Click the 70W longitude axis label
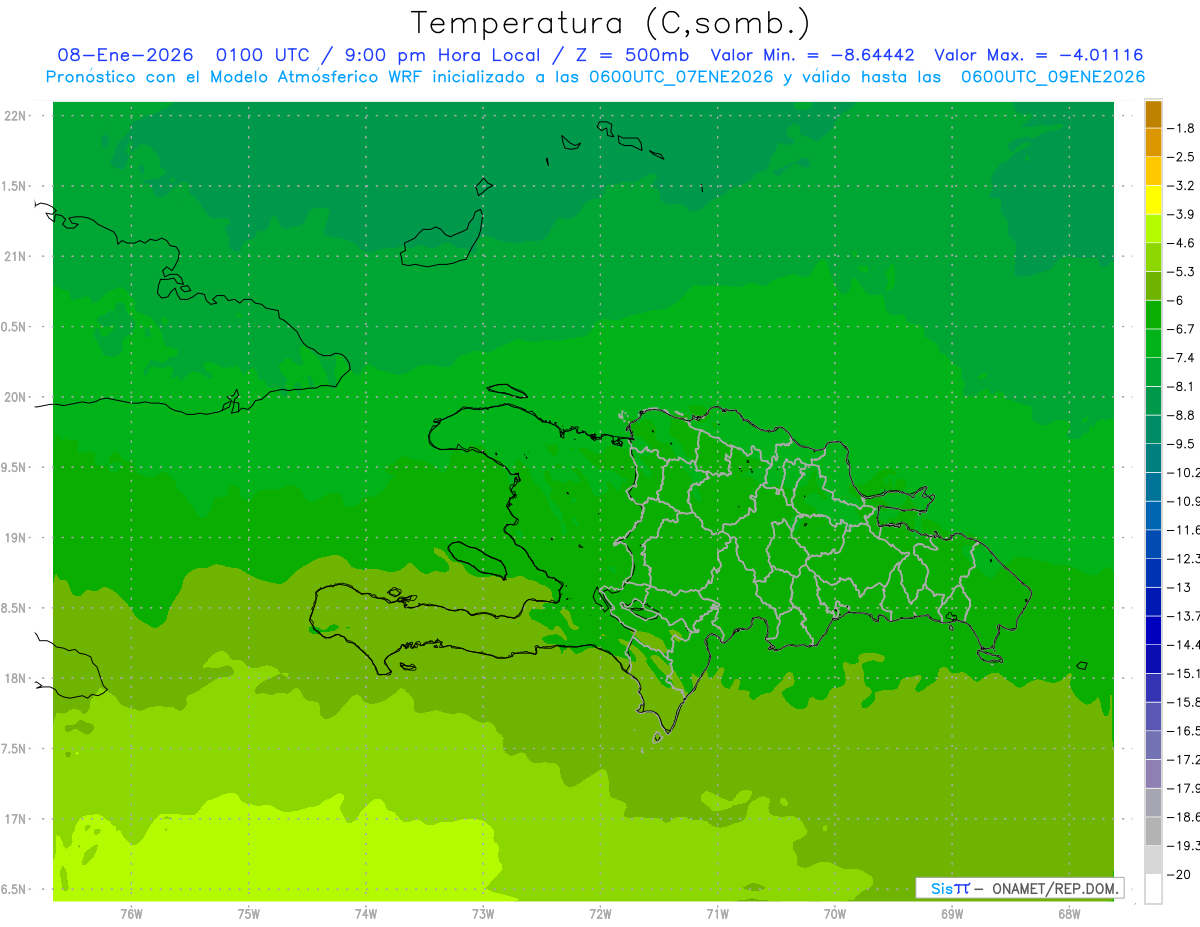The image size is (1200, 927). pos(835,914)
